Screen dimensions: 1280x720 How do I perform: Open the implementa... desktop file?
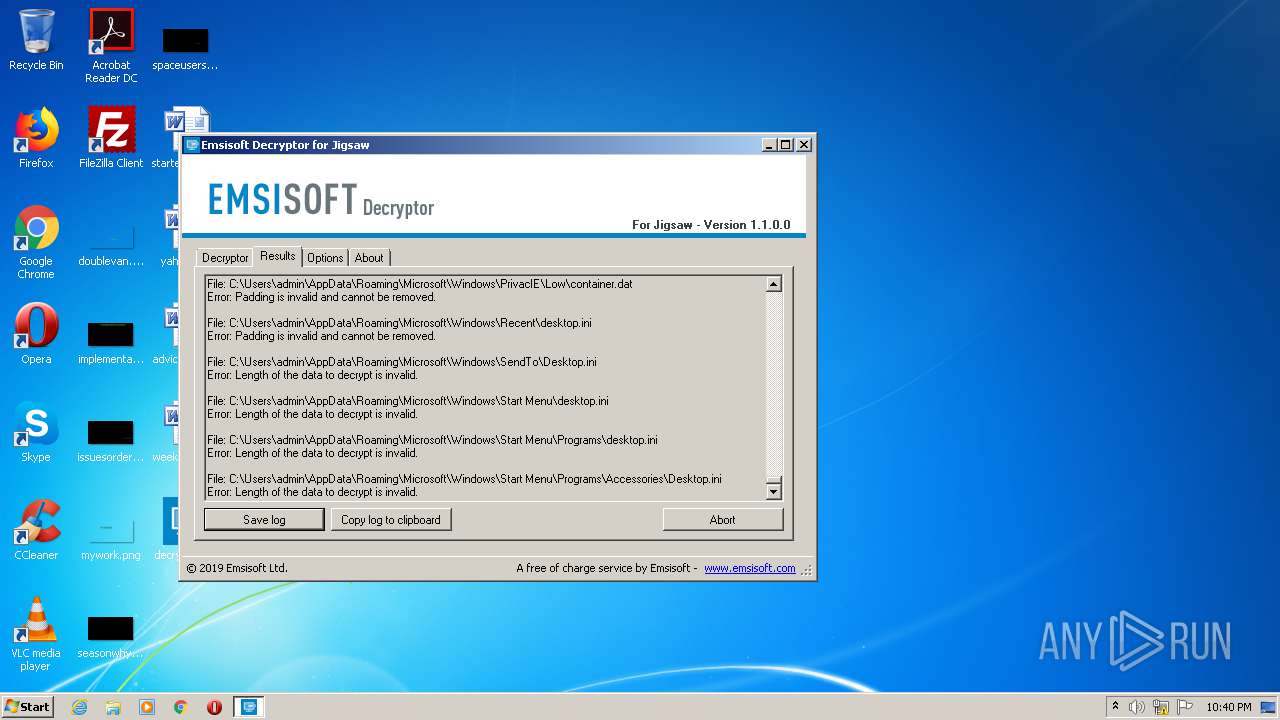pyautogui.click(x=111, y=343)
